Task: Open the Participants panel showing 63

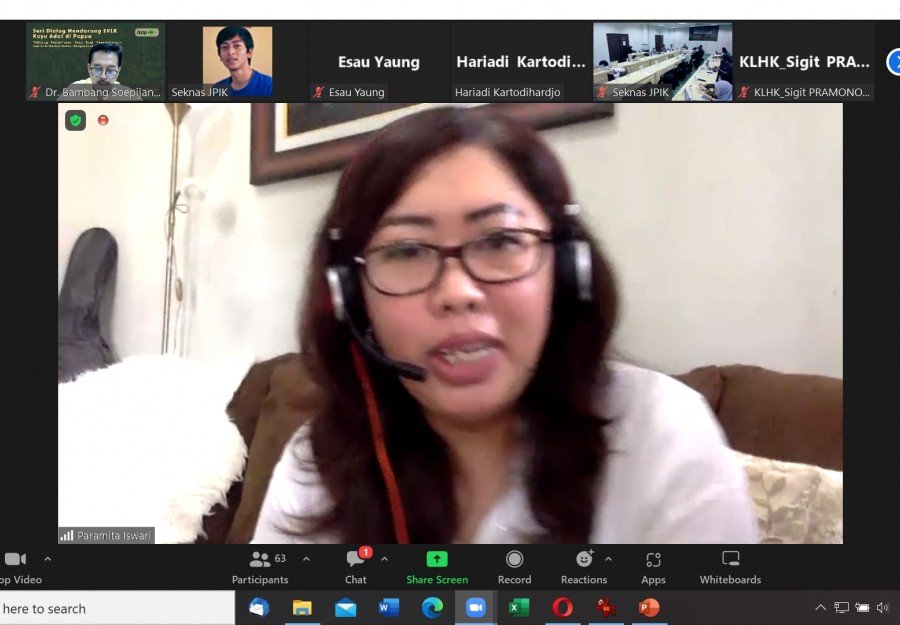Action: (260, 568)
